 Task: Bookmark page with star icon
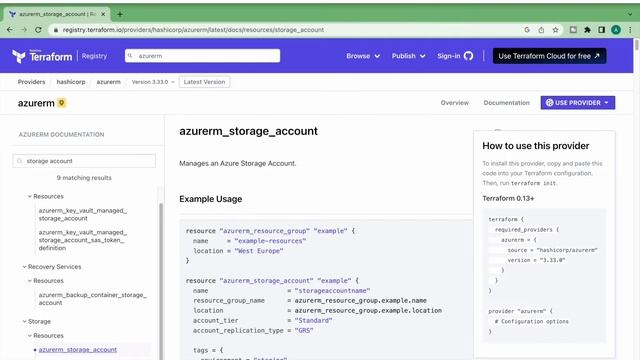click(x=556, y=30)
